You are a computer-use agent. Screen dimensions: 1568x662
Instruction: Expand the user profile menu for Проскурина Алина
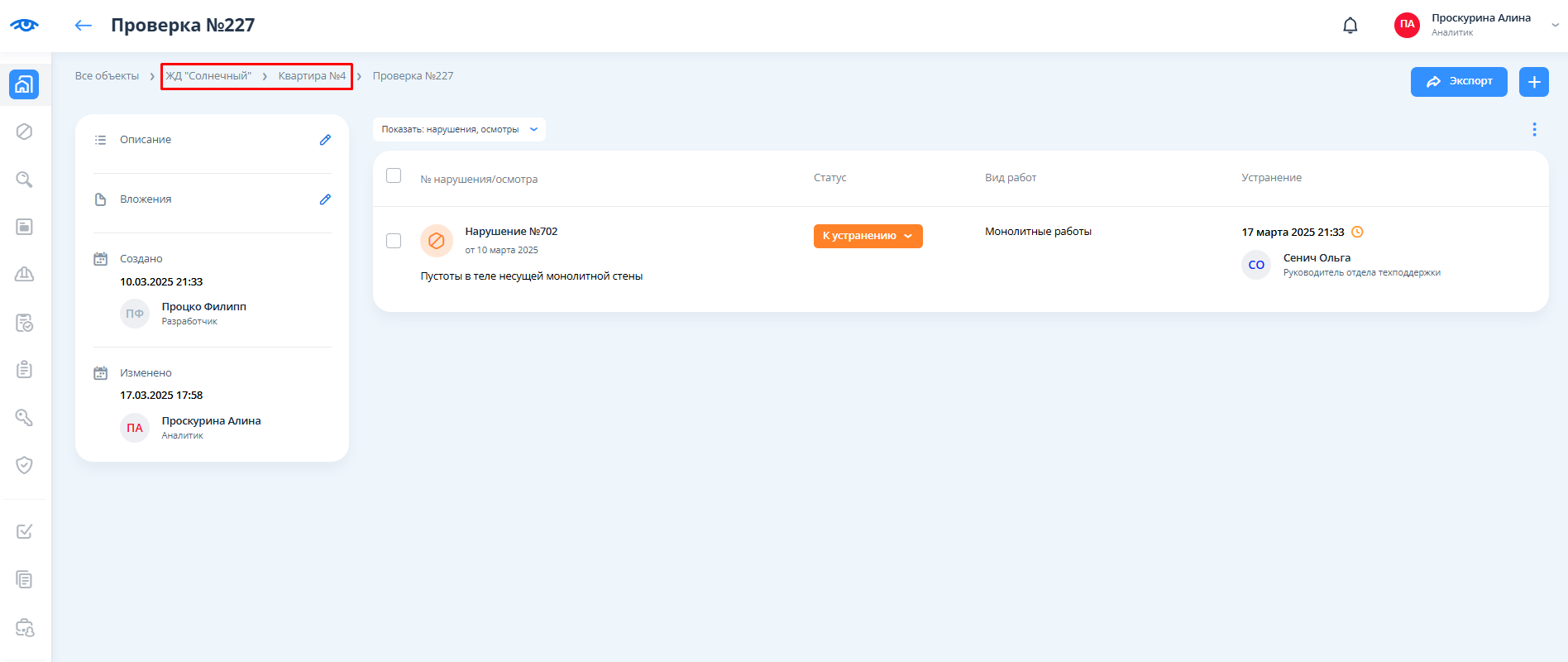(x=1555, y=25)
